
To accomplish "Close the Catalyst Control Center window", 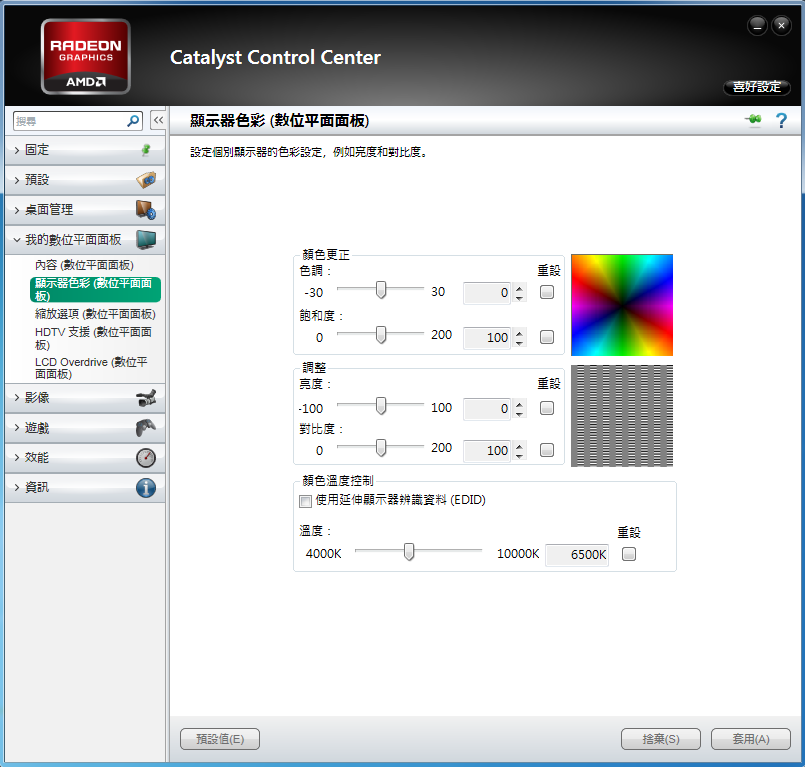I will pos(781,25).
